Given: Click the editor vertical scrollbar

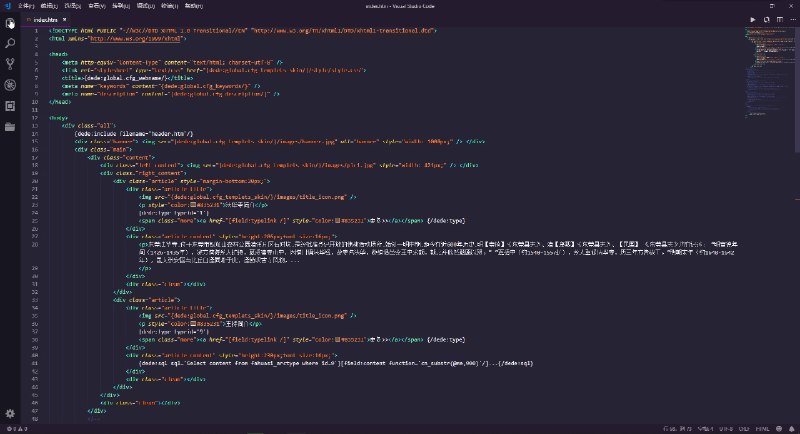Looking at the screenshot, I should click(797, 90).
